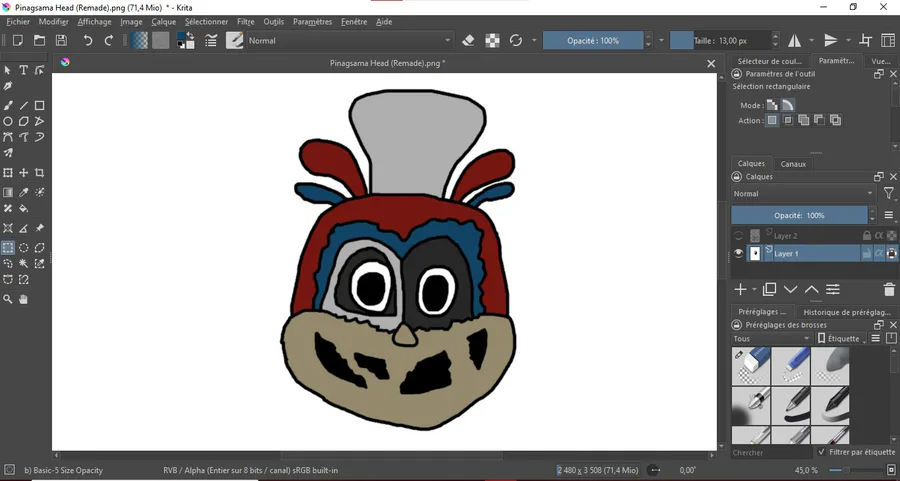Open the 'Filtre' menu

coord(246,21)
